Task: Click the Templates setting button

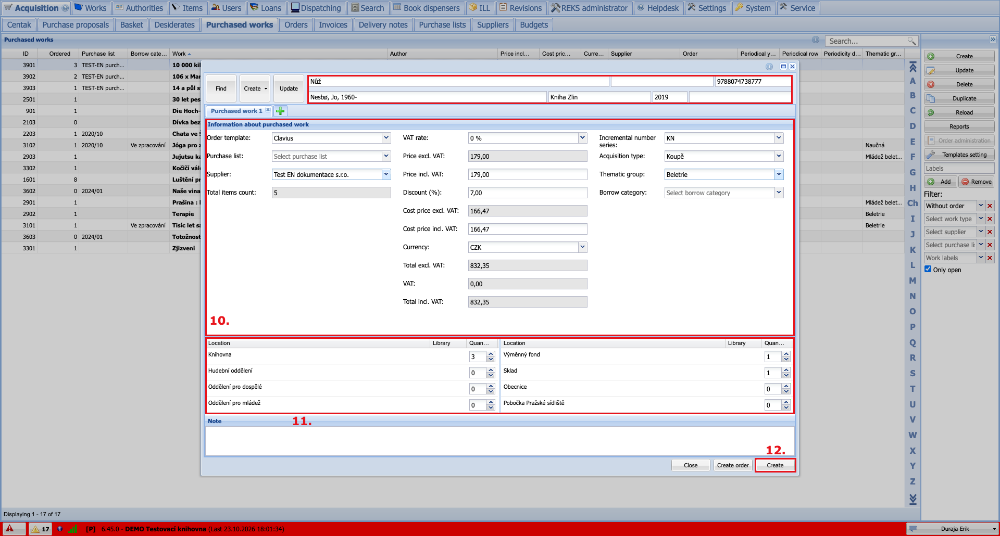Action: coord(959,154)
